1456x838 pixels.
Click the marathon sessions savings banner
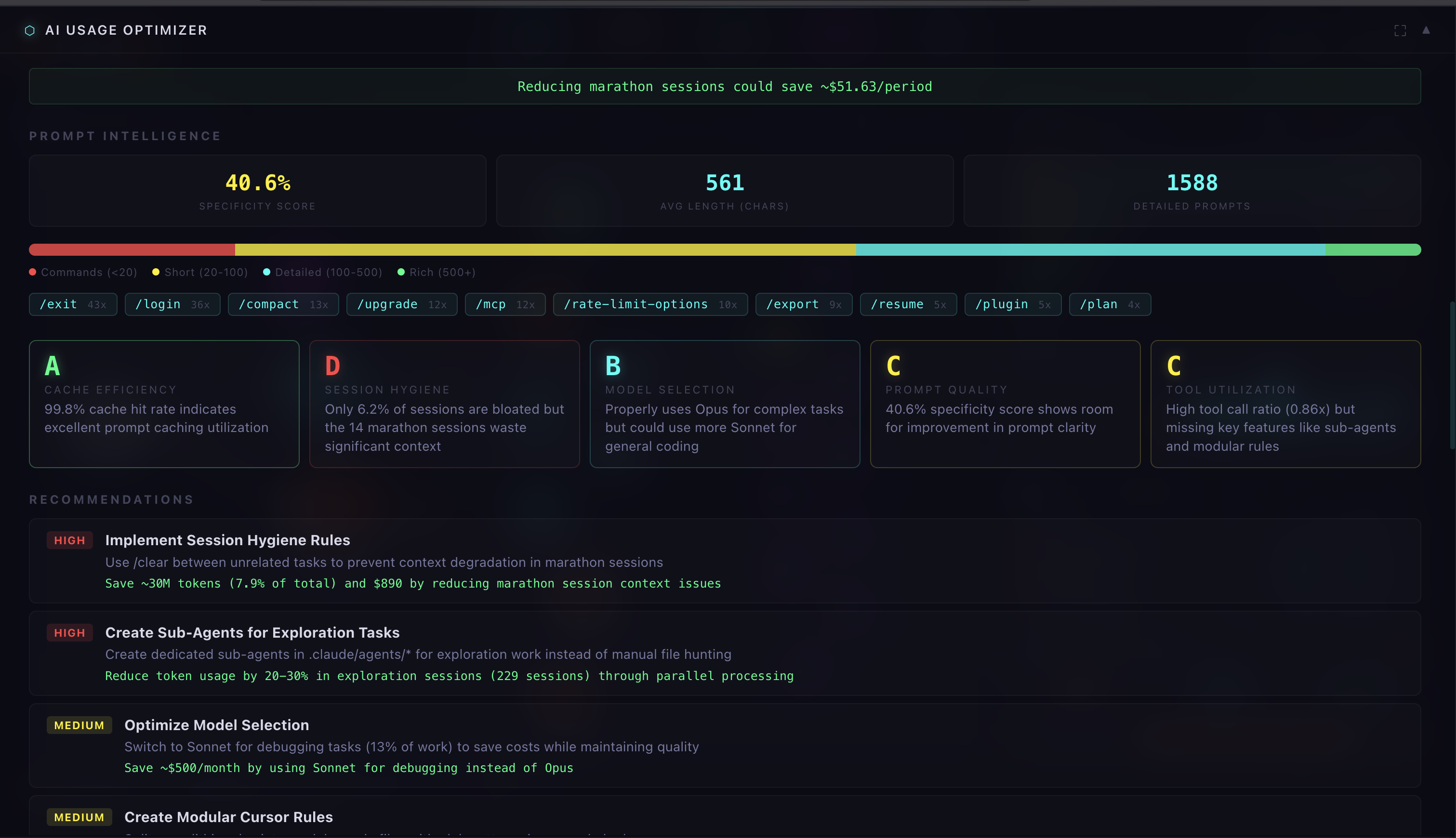725,86
